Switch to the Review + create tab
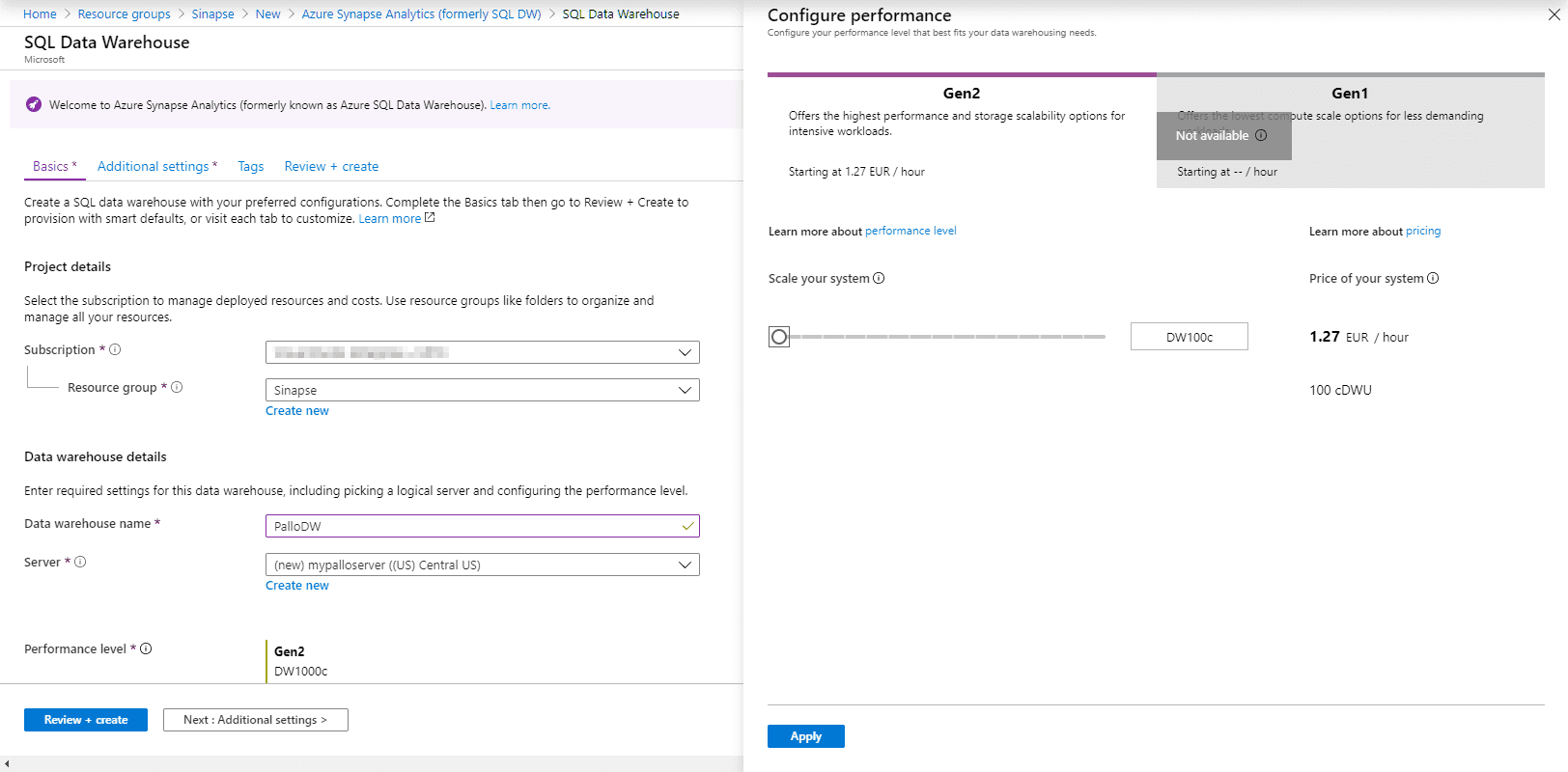 (331, 166)
